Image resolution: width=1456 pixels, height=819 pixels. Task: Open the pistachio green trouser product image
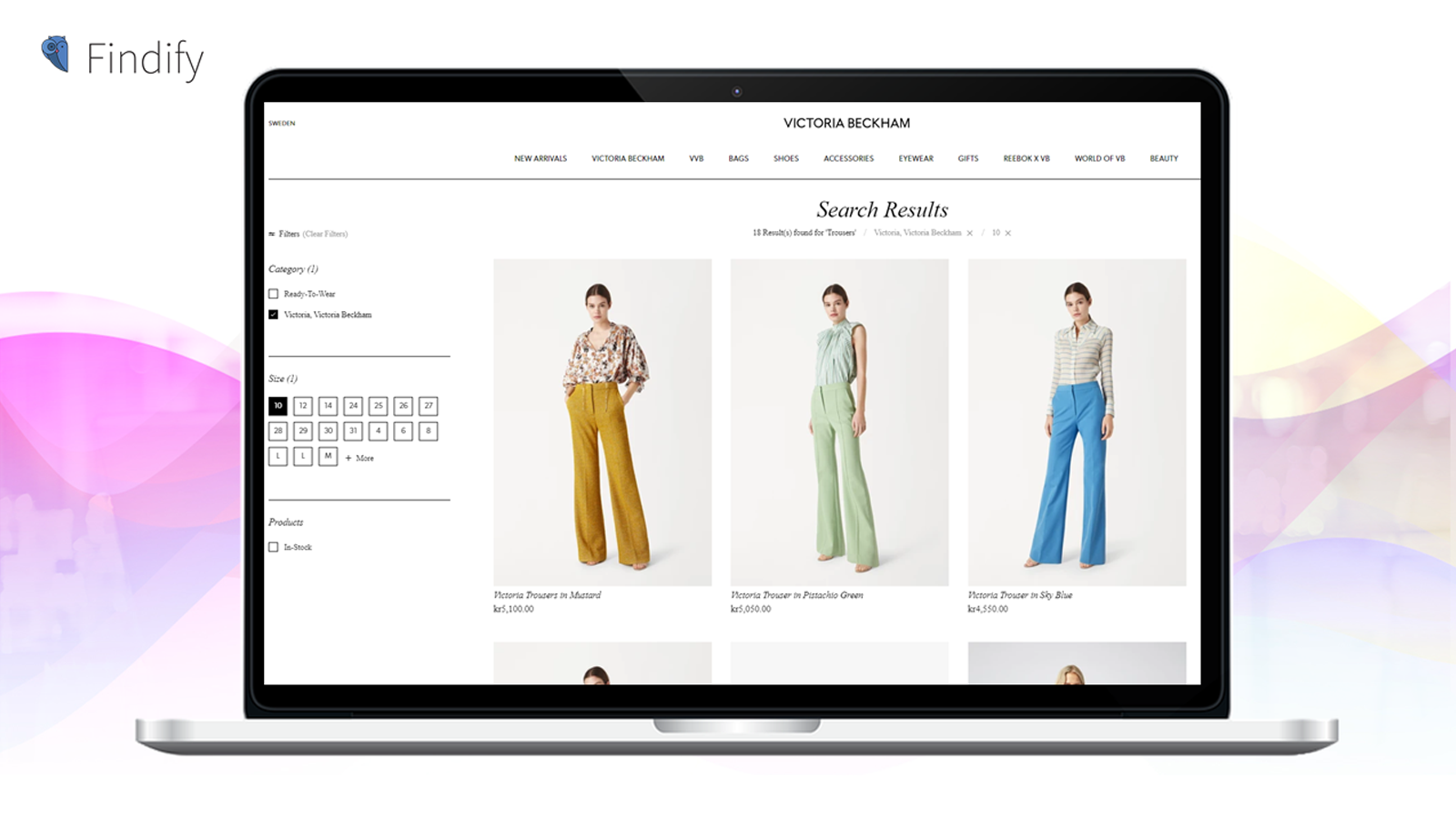click(x=839, y=422)
